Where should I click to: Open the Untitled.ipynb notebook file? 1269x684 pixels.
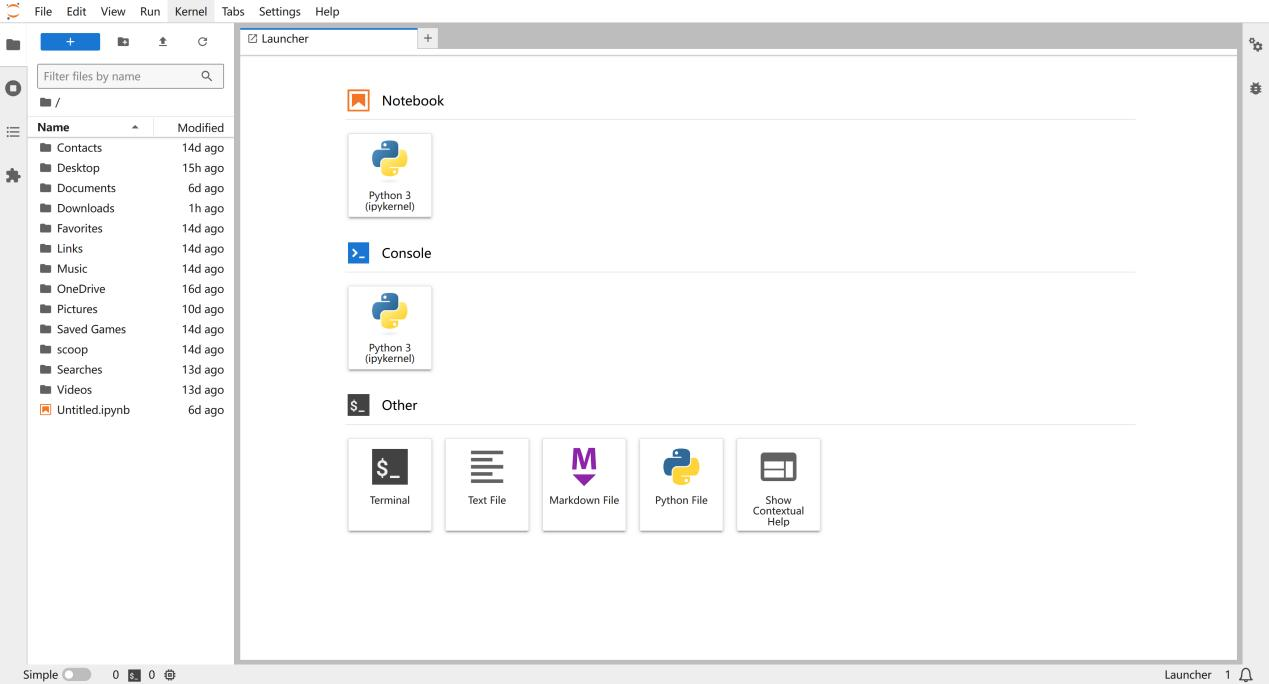[x=133, y=410]
